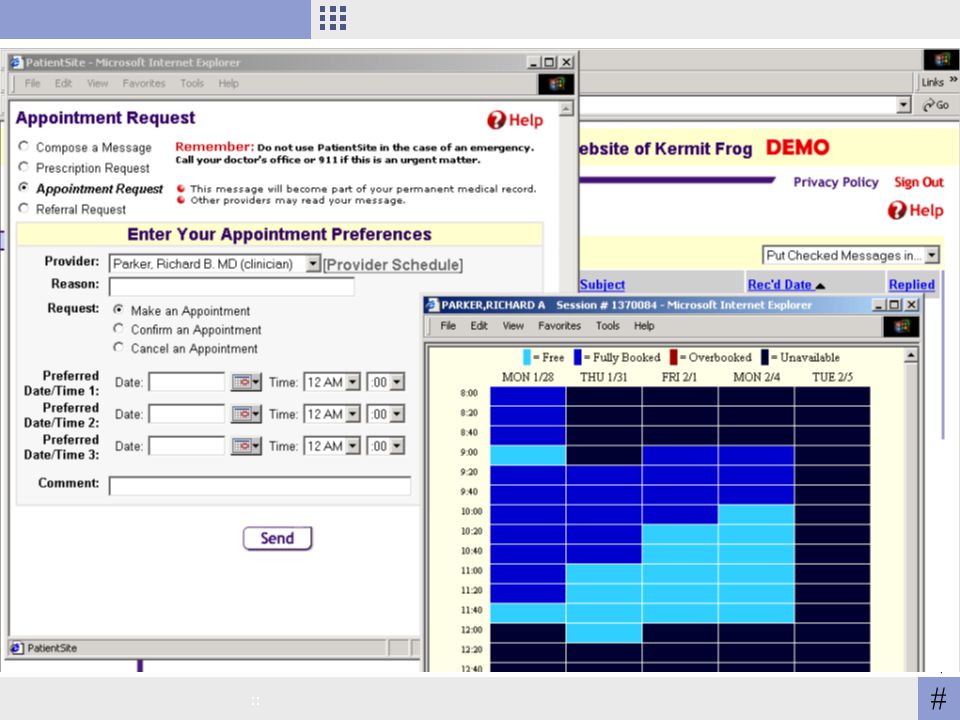
Task: Click the IE page icon in PatientSite title bar
Action: click(x=17, y=62)
